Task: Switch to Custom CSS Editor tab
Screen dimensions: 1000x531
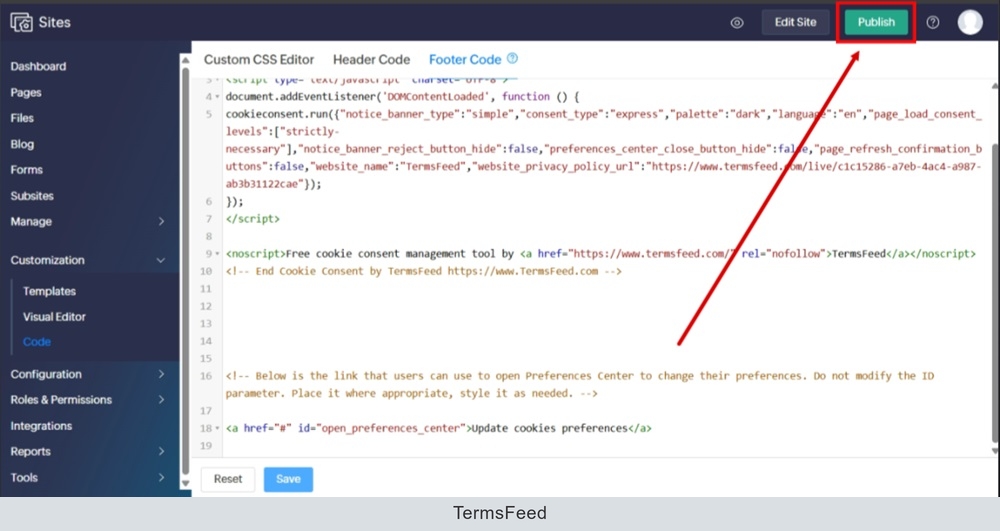Action: 259,59
